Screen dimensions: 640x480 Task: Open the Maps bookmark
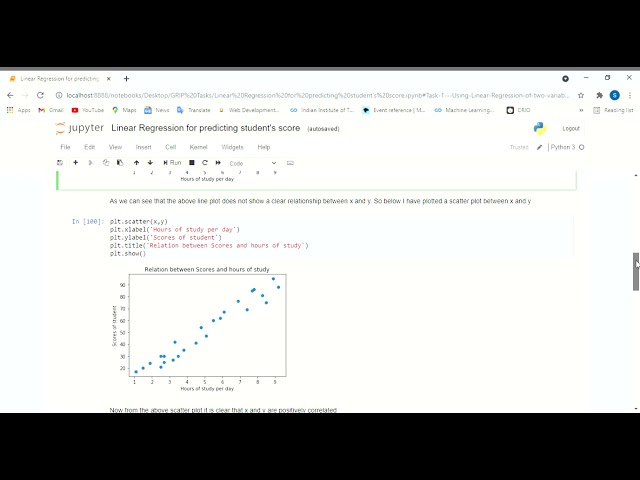pyautogui.click(x=124, y=110)
